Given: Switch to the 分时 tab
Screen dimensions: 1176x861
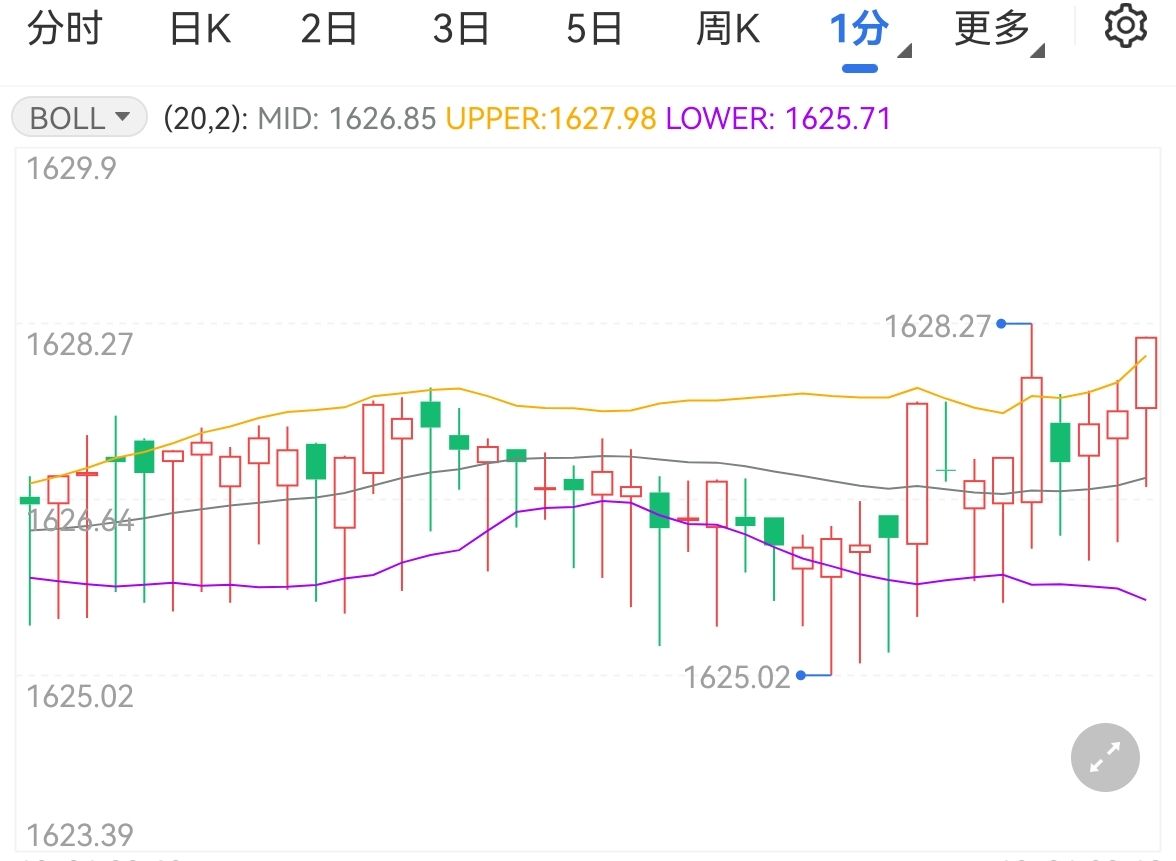Looking at the screenshot, I should (x=65, y=29).
